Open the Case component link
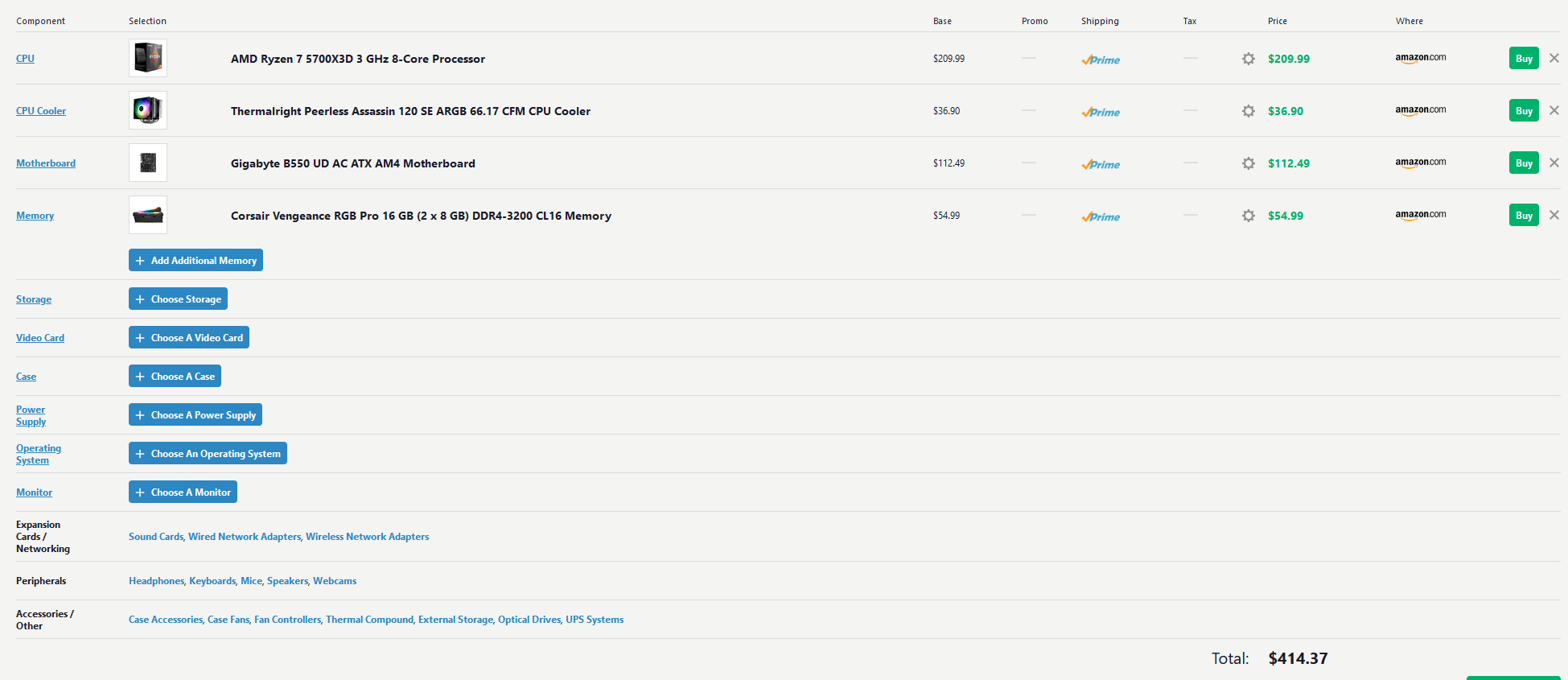The image size is (1568, 680). pyautogui.click(x=26, y=377)
